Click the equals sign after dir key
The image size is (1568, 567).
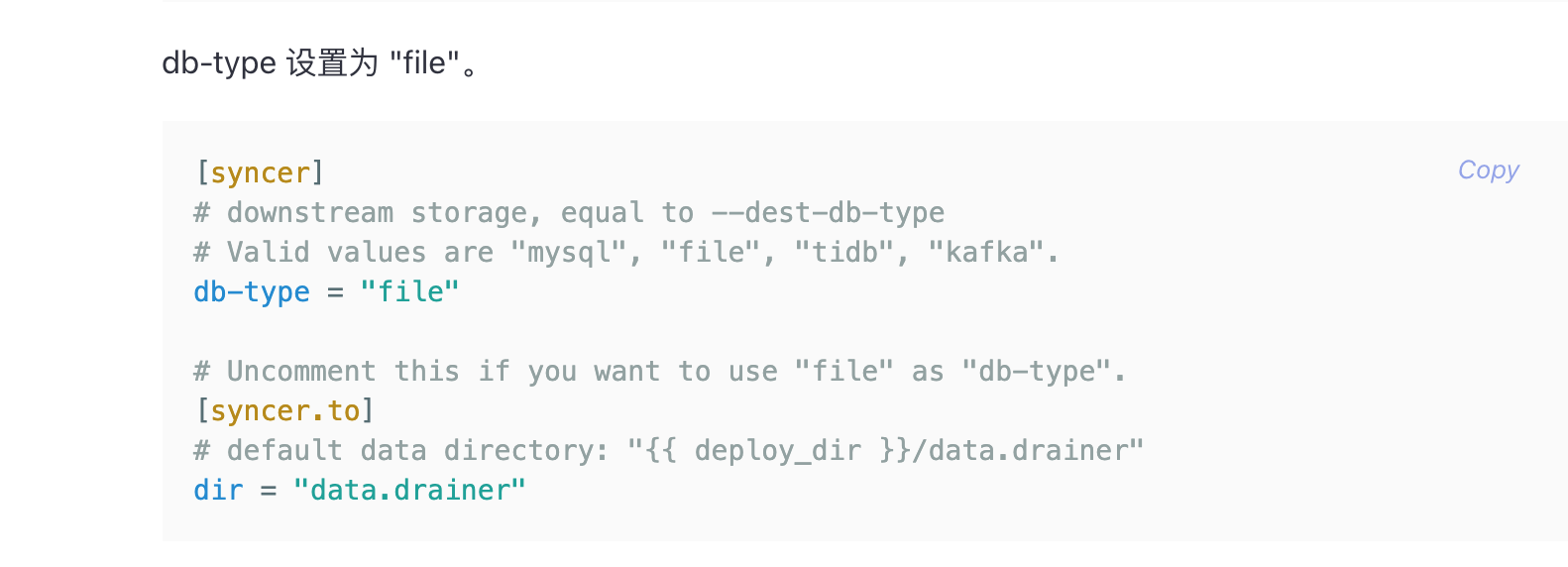pyautogui.click(x=269, y=491)
